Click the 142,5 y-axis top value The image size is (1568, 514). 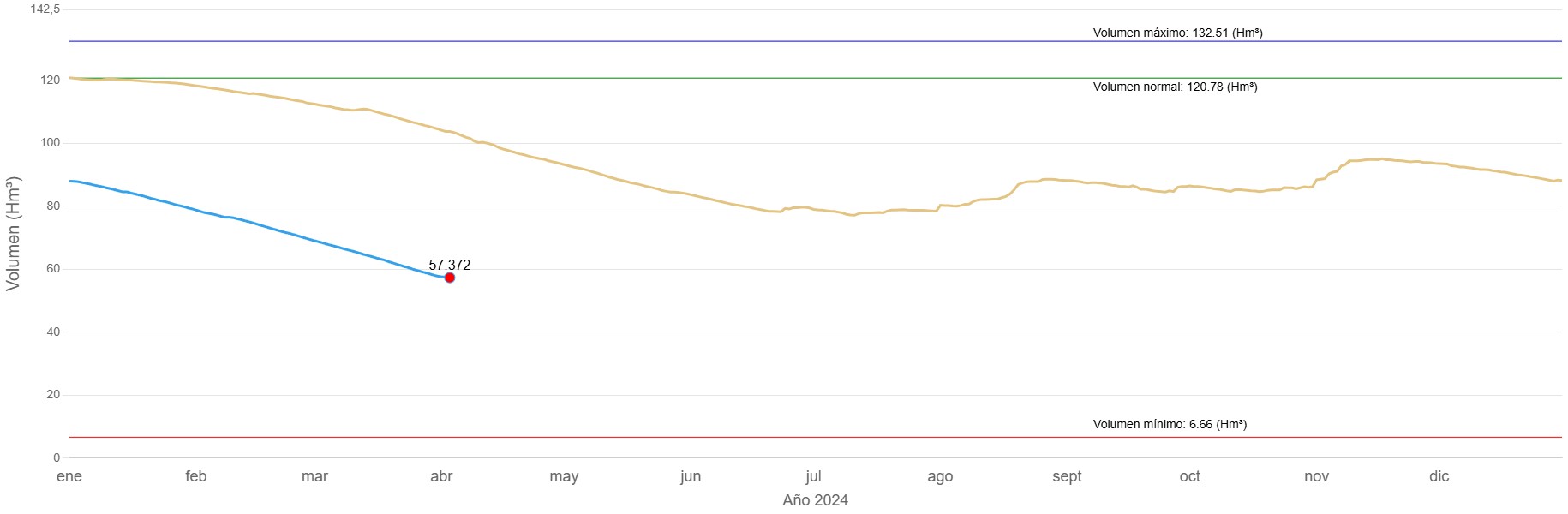pyautogui.click(x=45, y=9)
